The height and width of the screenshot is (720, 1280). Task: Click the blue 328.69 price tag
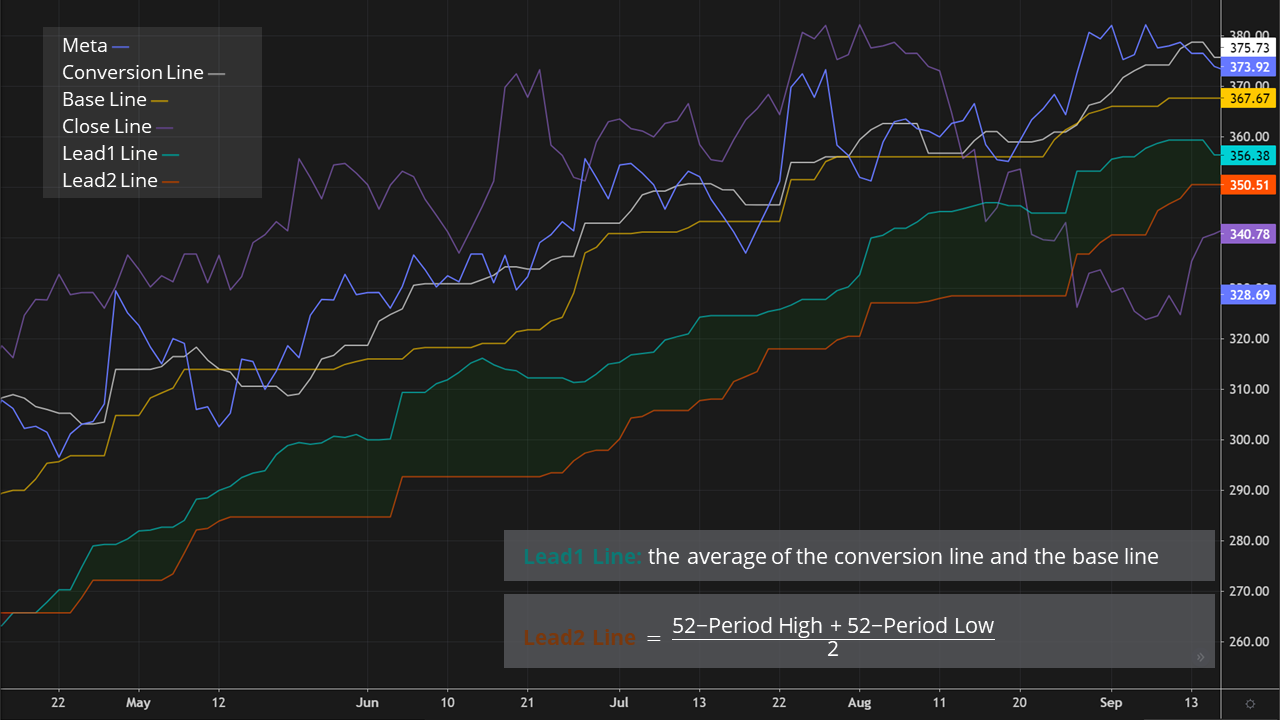coord(1250,295)
